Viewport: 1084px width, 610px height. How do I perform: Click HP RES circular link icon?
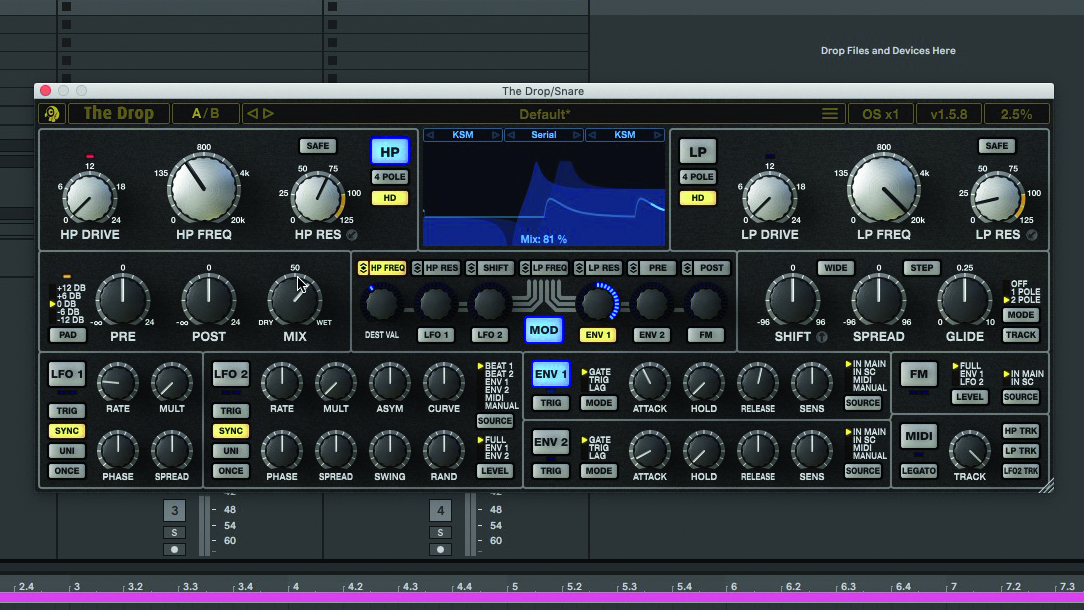[x=352, y=235]
